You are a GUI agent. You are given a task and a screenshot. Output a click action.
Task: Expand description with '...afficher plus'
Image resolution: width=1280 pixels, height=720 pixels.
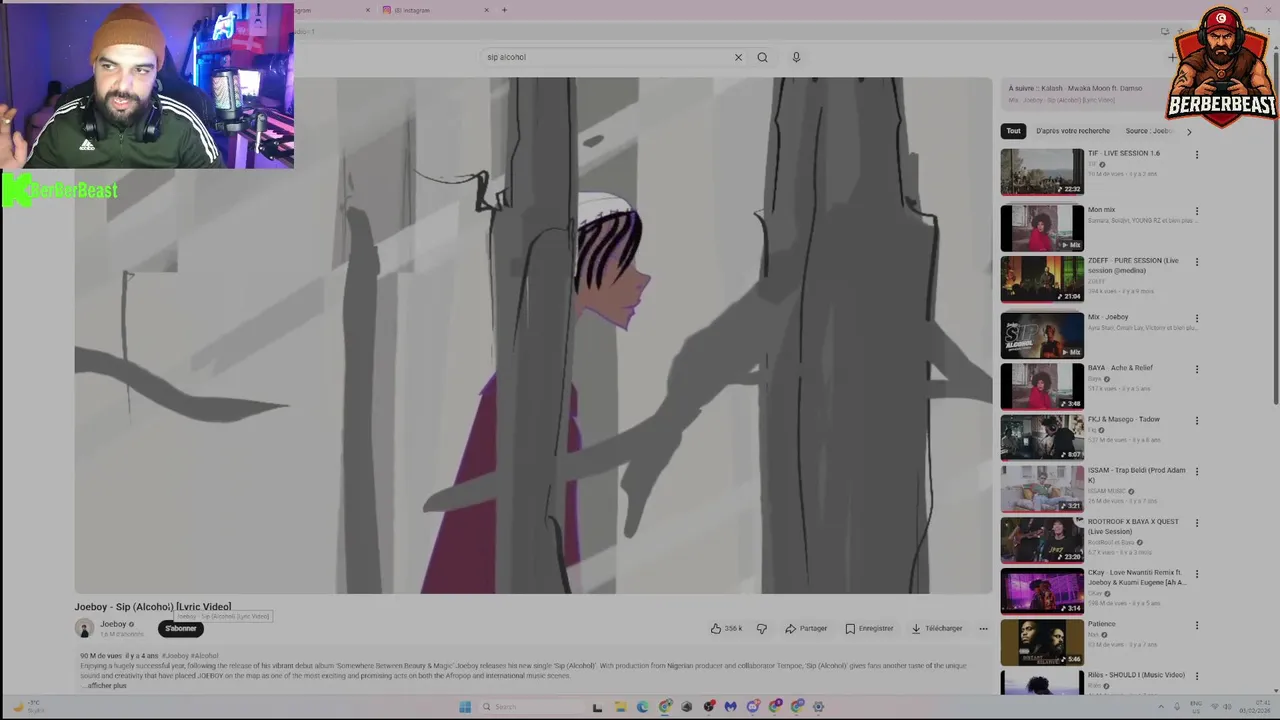tap(104, 685)
